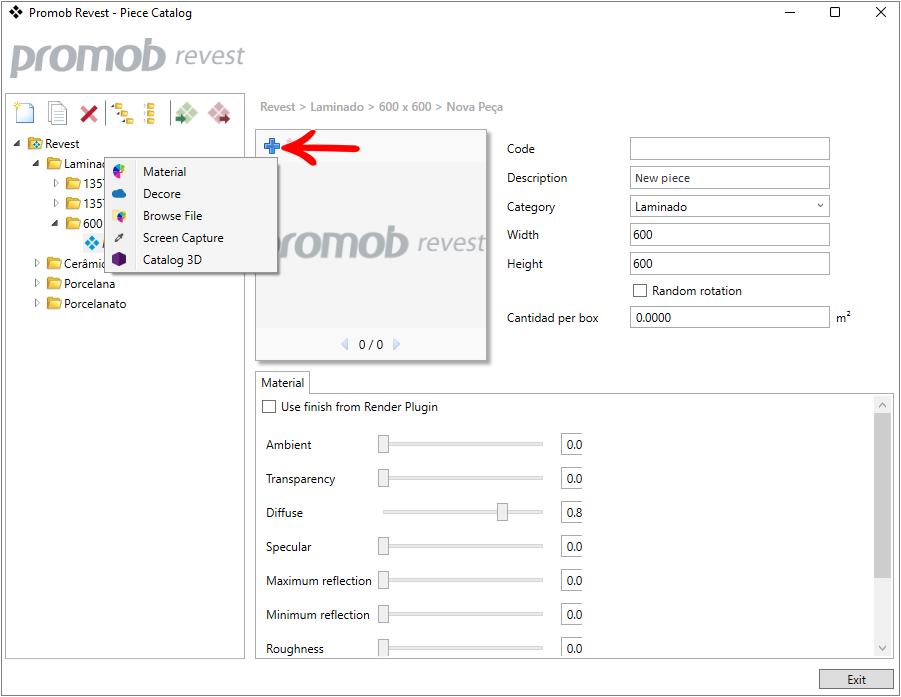Click the Revest root folder icon
Image resolution: width=901 pixels, height=697 pixels.
point(35,143)
